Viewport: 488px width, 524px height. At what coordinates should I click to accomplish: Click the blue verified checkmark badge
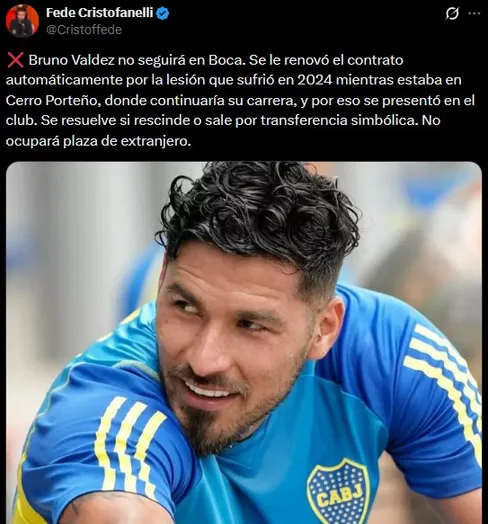pyautogui.click(x=162, y=13)
